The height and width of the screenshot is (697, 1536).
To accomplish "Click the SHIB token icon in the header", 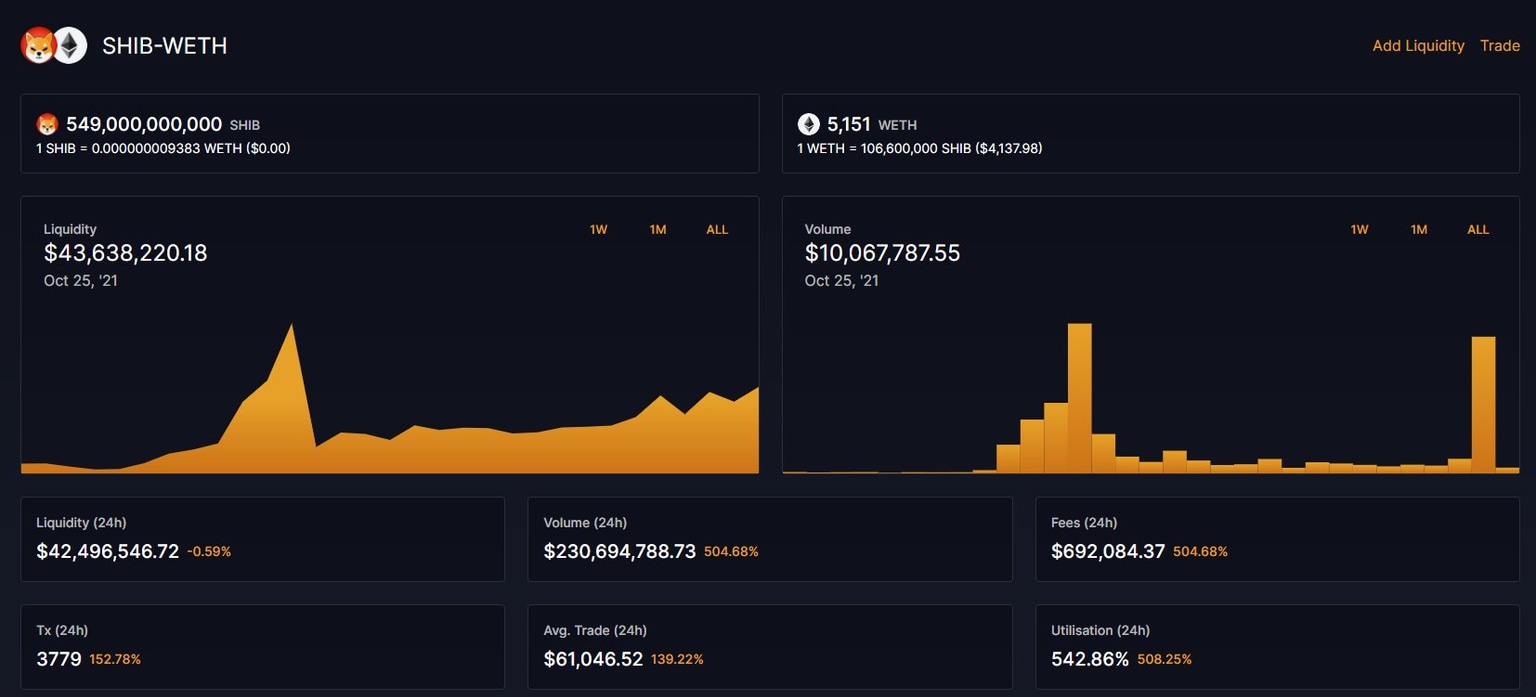I will coord(37,45).
